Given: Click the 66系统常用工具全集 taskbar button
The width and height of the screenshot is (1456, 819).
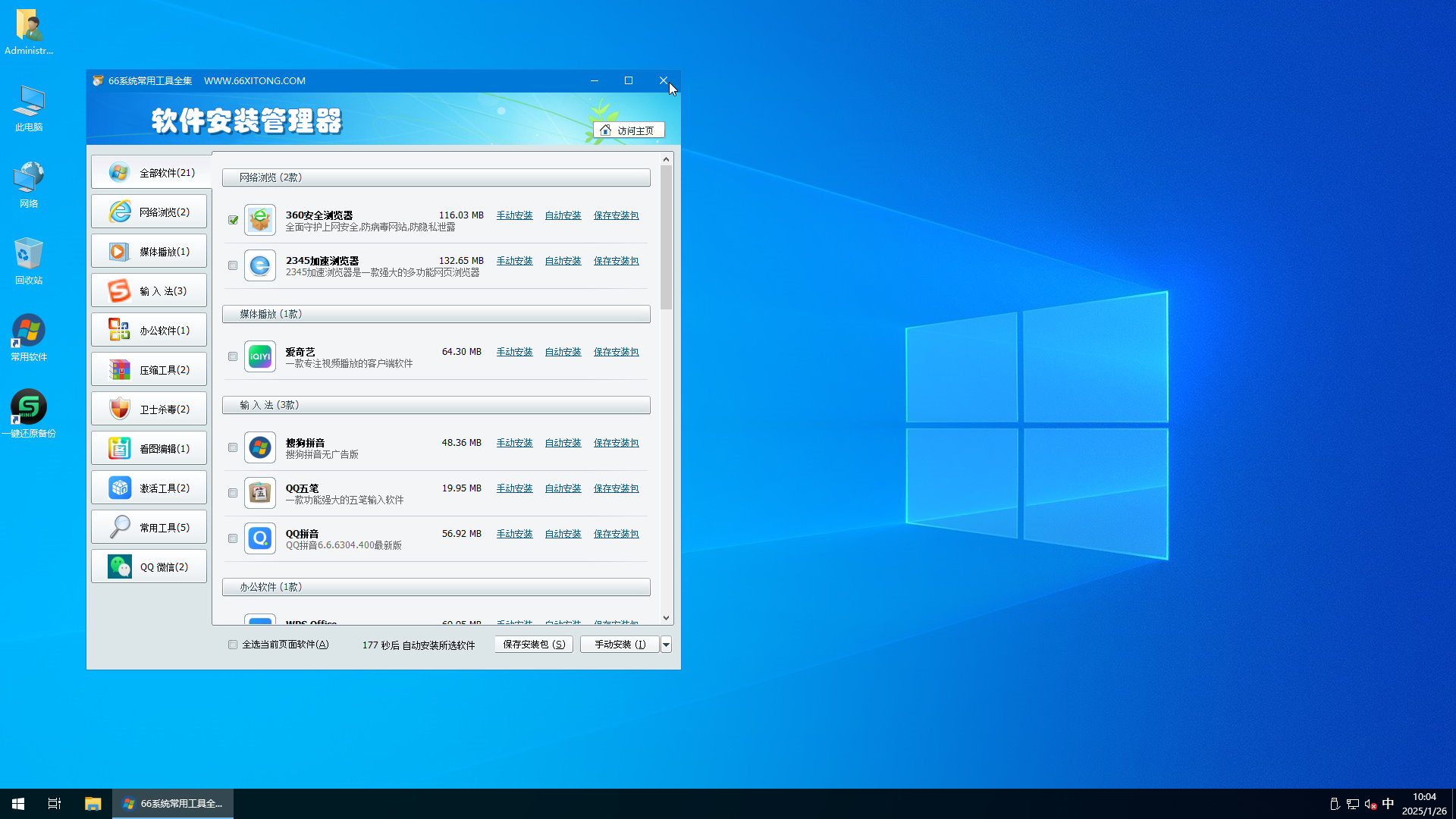Looking at the screenshot, I should point(173,804).
